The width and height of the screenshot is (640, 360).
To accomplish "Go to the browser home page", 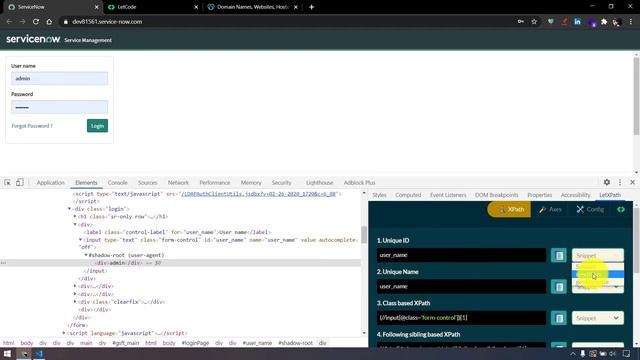I will [x=49, y=22].
